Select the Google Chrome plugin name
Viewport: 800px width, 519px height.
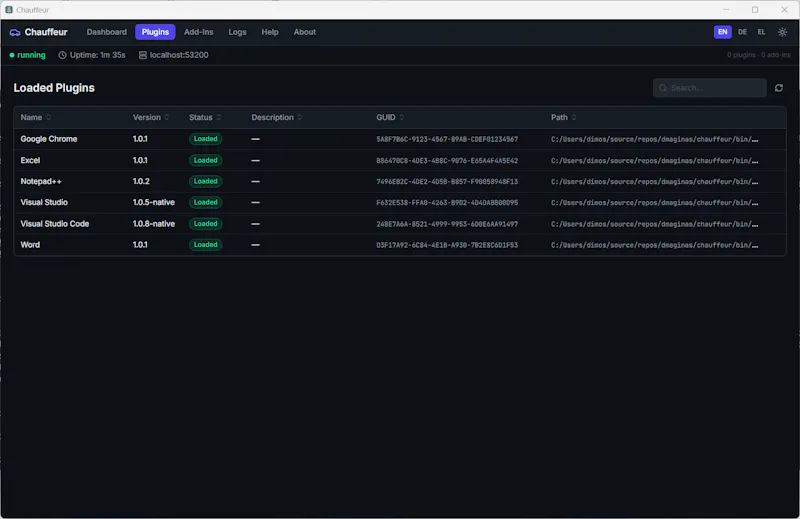coord(49,139)
